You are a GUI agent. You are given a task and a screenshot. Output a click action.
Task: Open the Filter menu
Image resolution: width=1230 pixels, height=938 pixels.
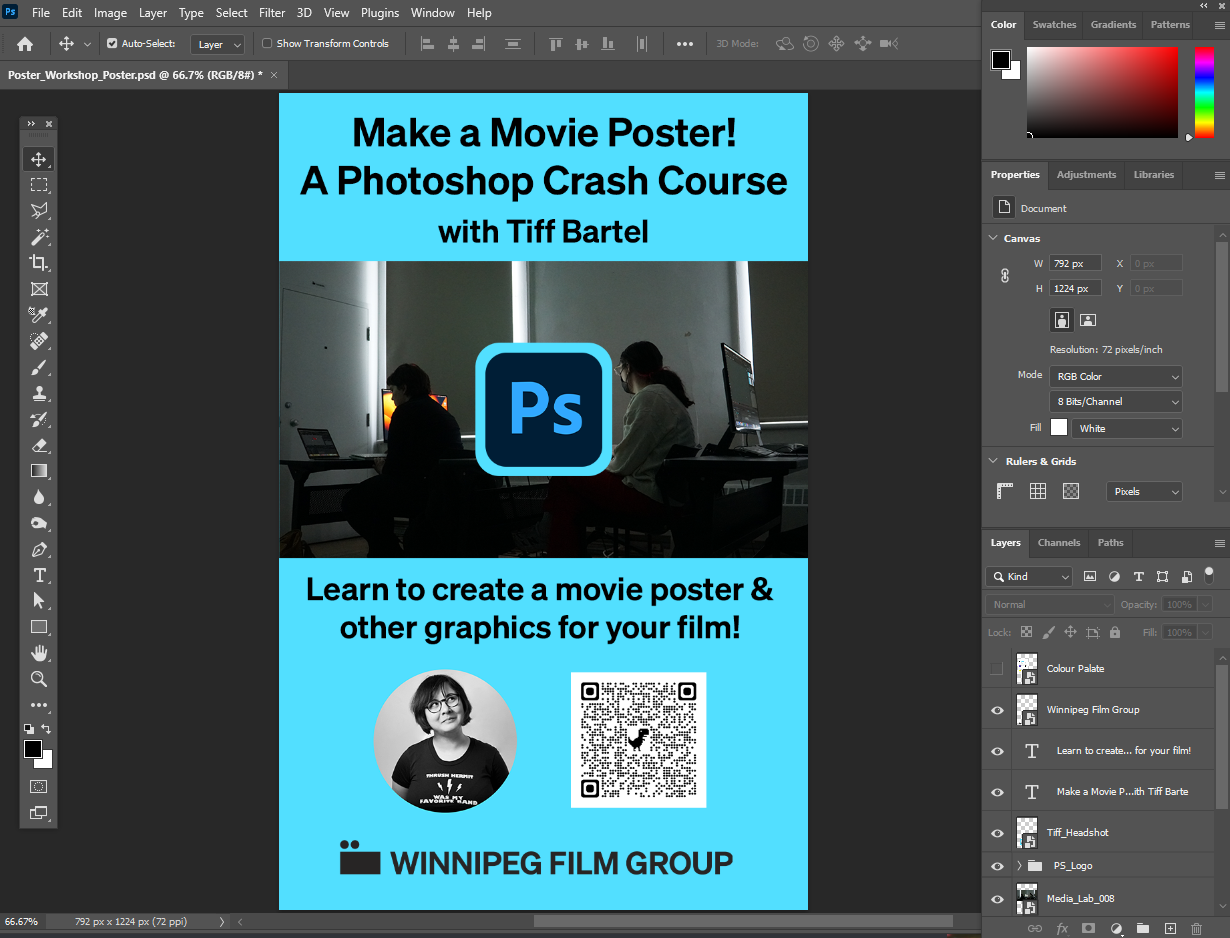(x=272, y=13)
